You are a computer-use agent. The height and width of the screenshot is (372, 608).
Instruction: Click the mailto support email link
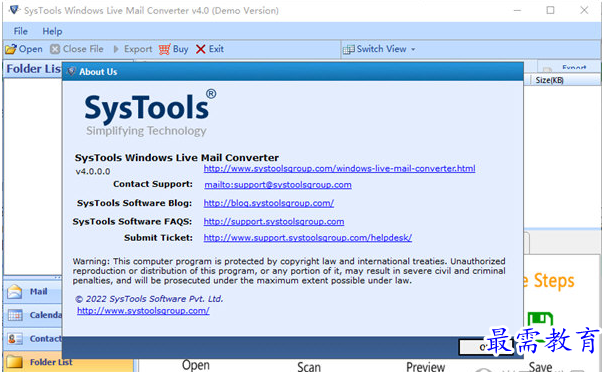click(278, 185)
